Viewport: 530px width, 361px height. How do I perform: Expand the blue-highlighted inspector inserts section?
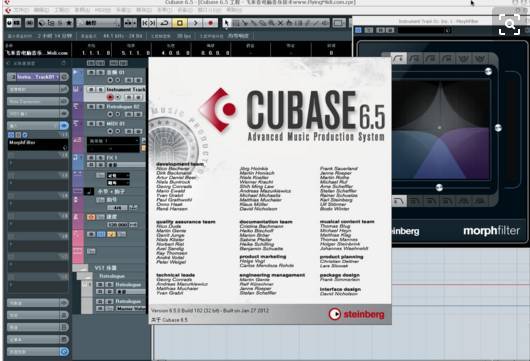pos(37,125)
